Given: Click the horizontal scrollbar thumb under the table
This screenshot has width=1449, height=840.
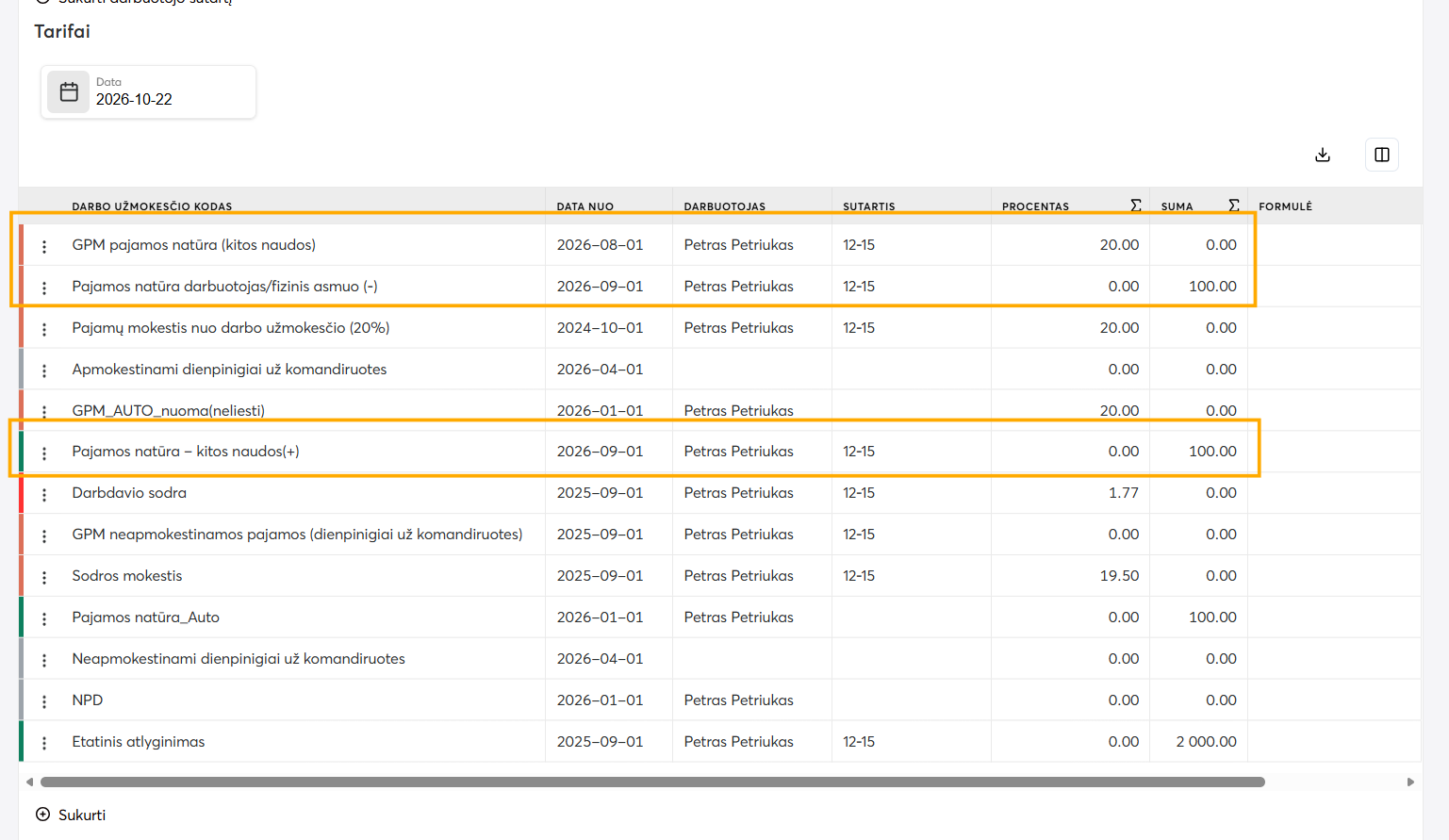Looking at the screenshot, I should coord(652,782).
